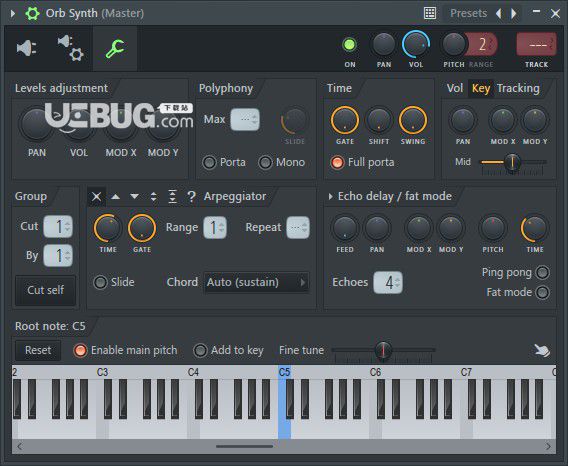Click the TRACK mixer number display
The width and height of the screenshot is (568, 466).
pyautogui.click(x=536, y=45)
